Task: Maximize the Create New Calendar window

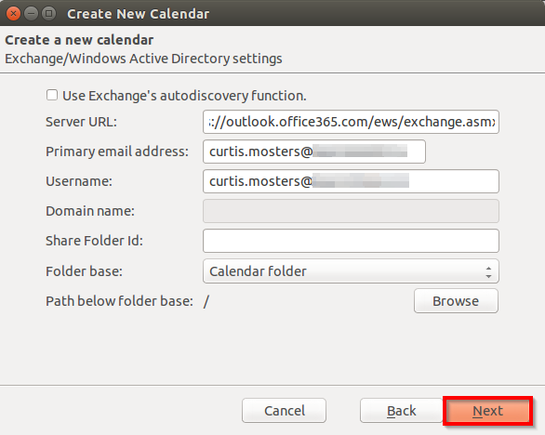Action: click(x=49, y=14)
